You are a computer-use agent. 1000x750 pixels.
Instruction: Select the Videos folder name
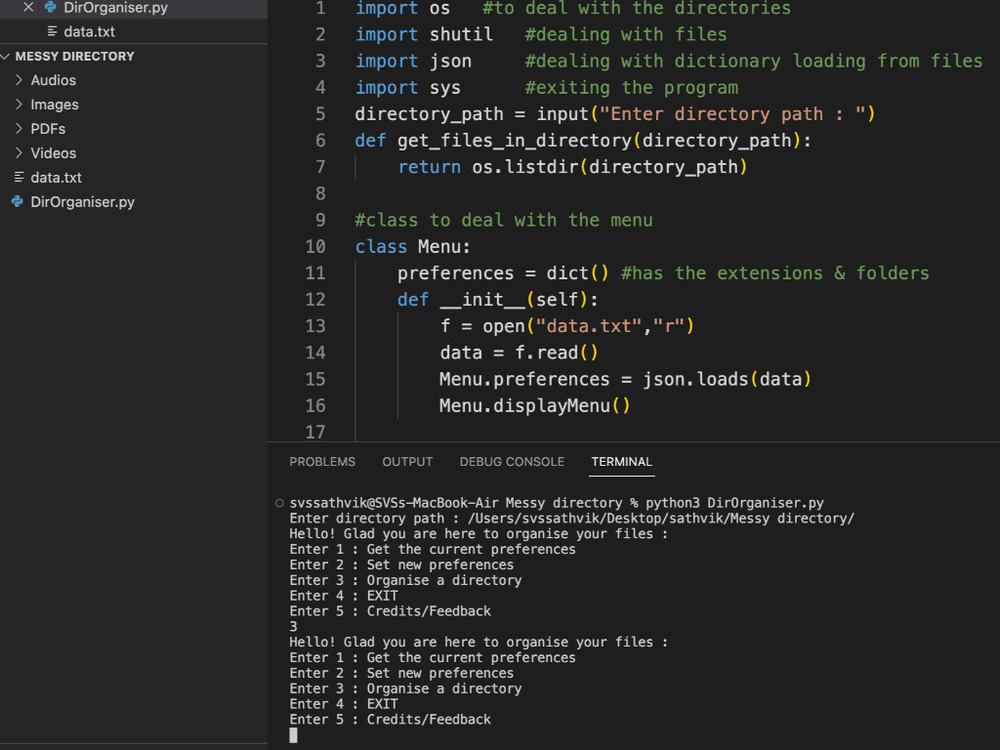coord(54,153)
